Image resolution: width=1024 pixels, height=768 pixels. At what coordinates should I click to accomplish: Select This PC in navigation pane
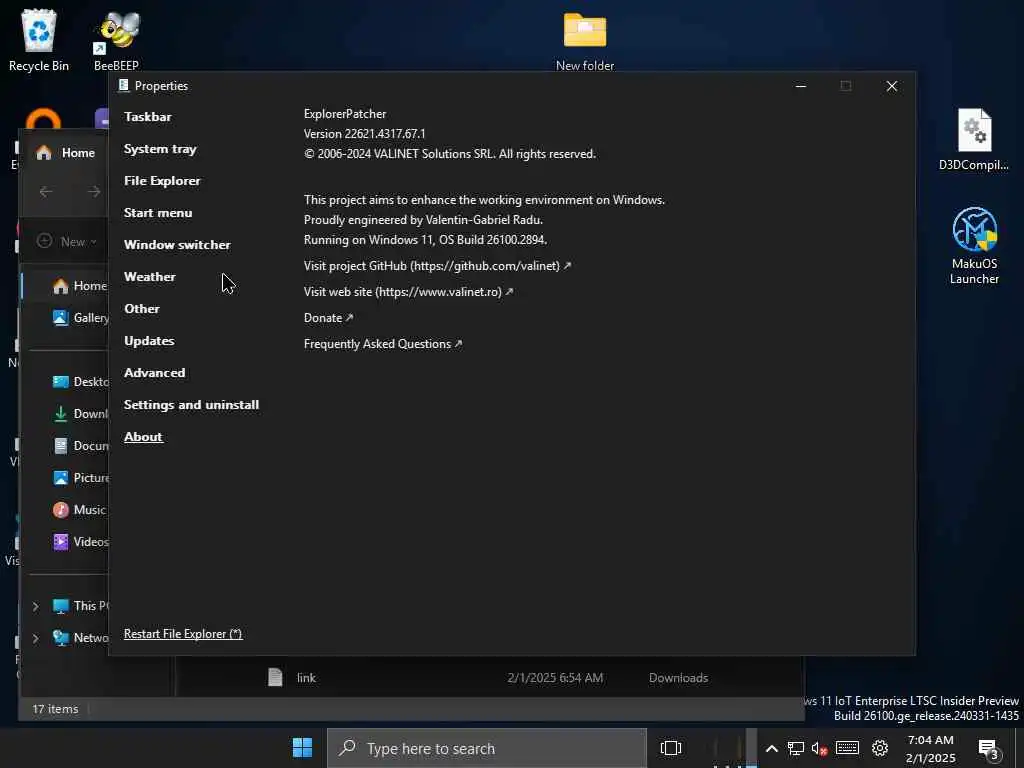coord(80,606)
